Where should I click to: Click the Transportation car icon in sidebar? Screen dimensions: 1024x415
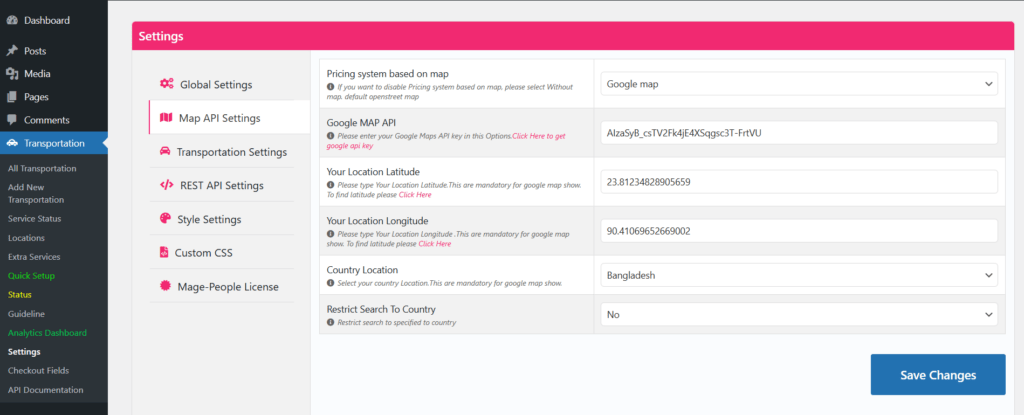coord(12,143)
